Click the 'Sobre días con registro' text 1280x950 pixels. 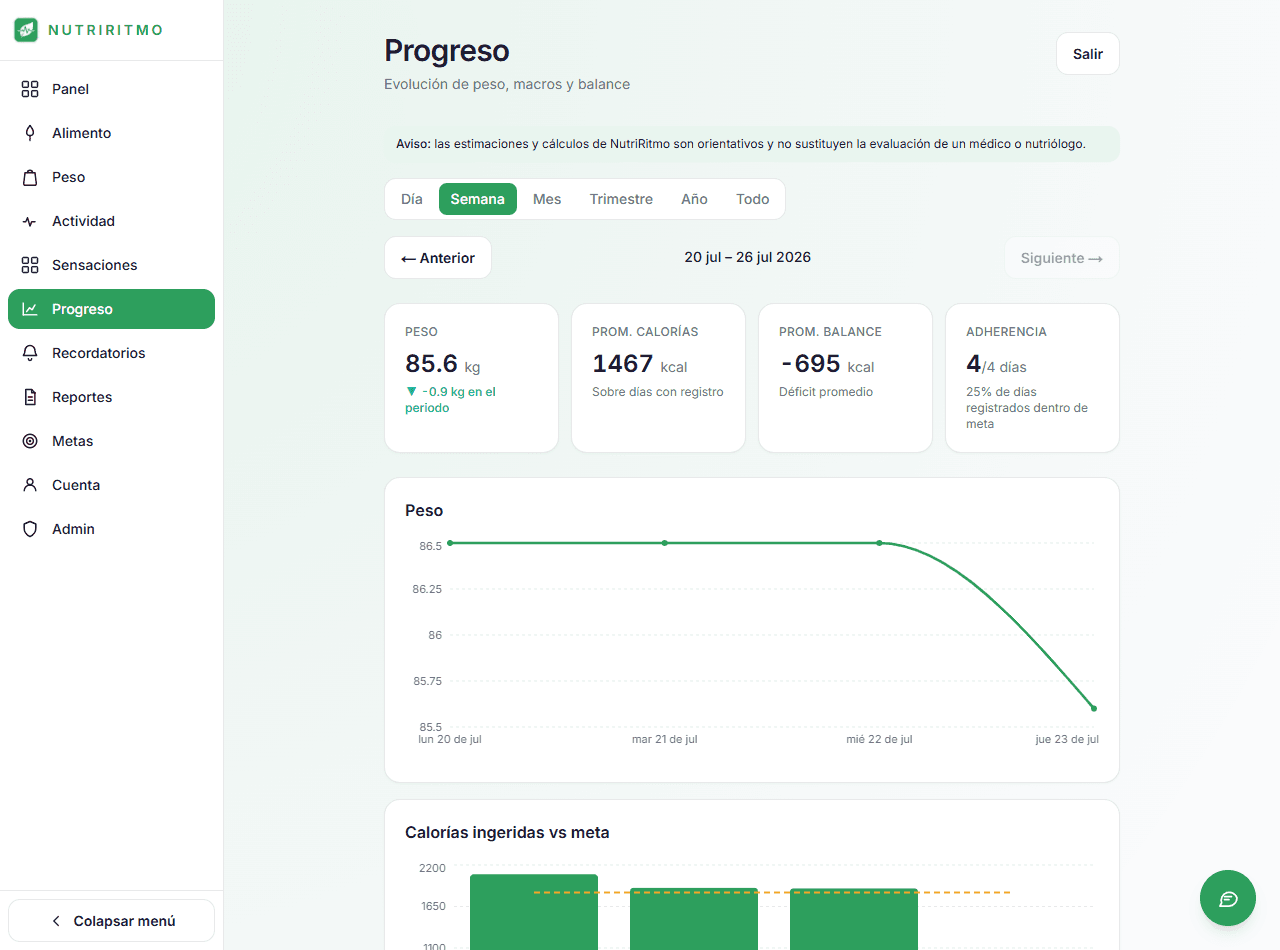658,392
